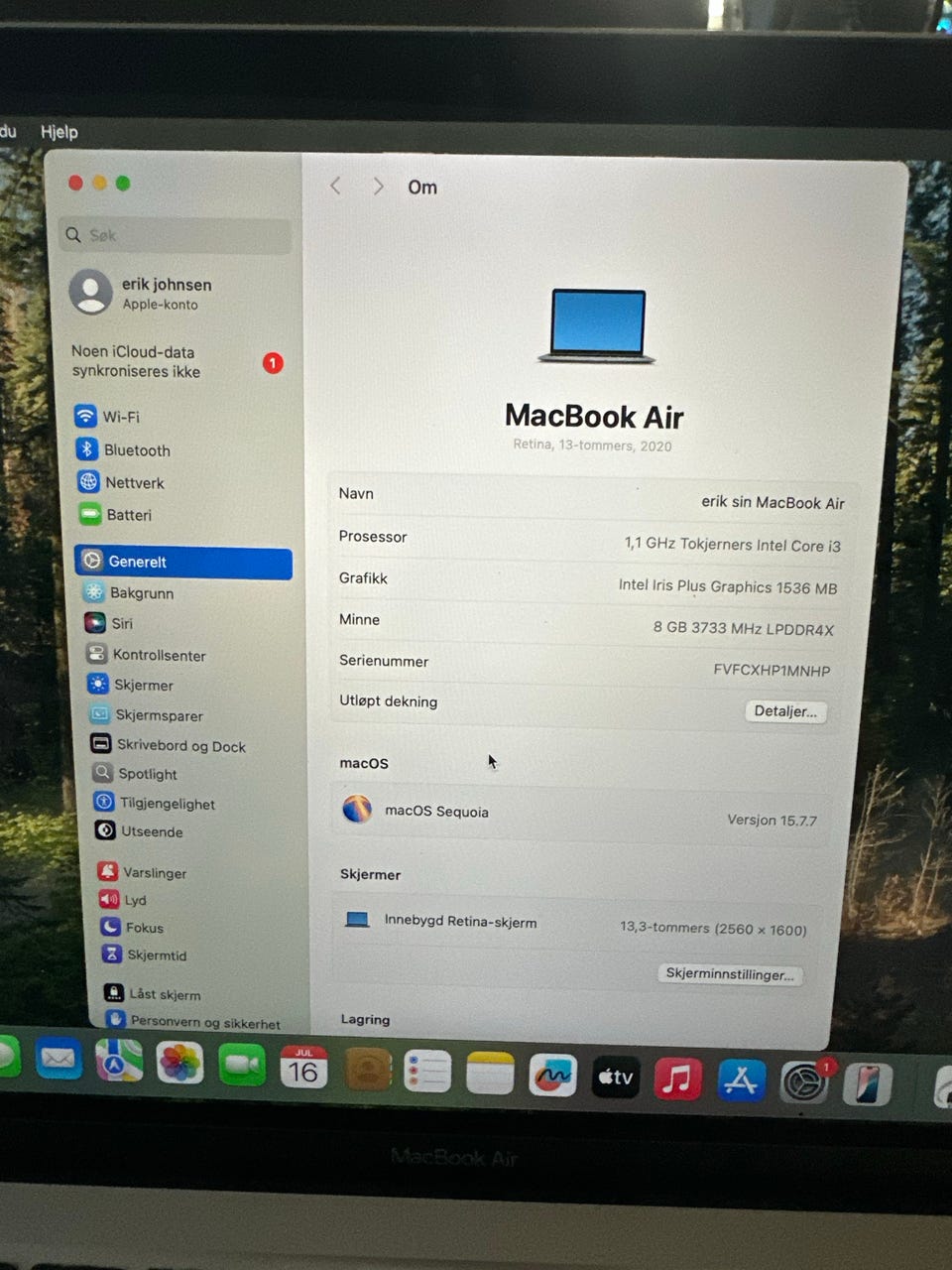Open Wi-Fi settings in sidebar
The height and width of the screenshot is (1270, 952).
pos(107,417)
